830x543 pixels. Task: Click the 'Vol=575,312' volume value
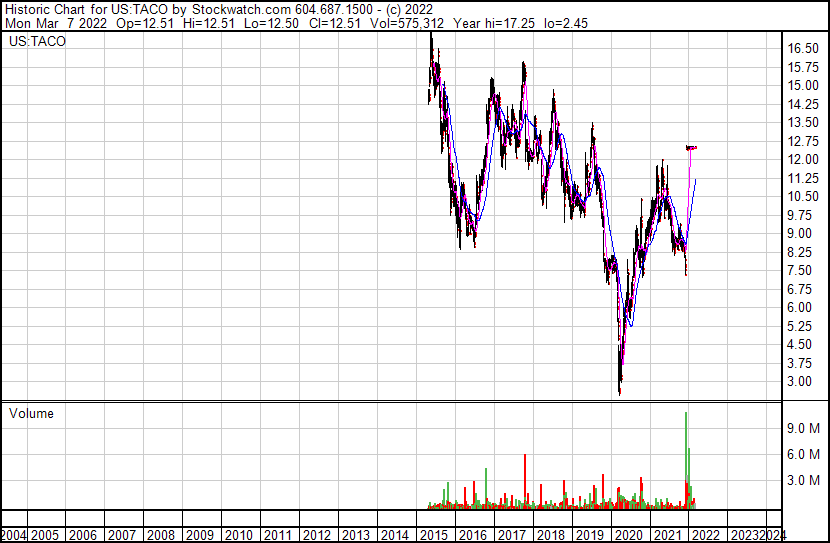click(x=407, y=23)
